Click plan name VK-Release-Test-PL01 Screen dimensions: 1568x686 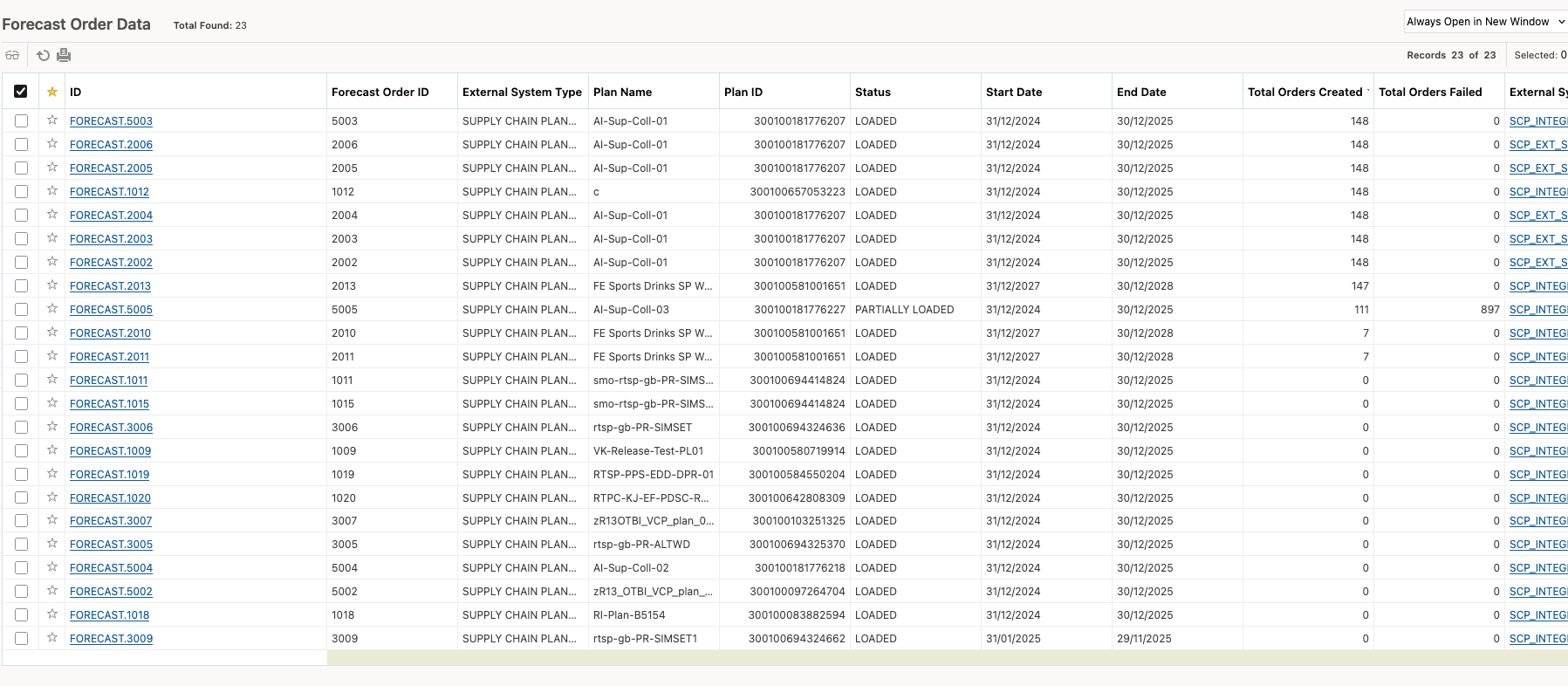click(x=648, y=451)
